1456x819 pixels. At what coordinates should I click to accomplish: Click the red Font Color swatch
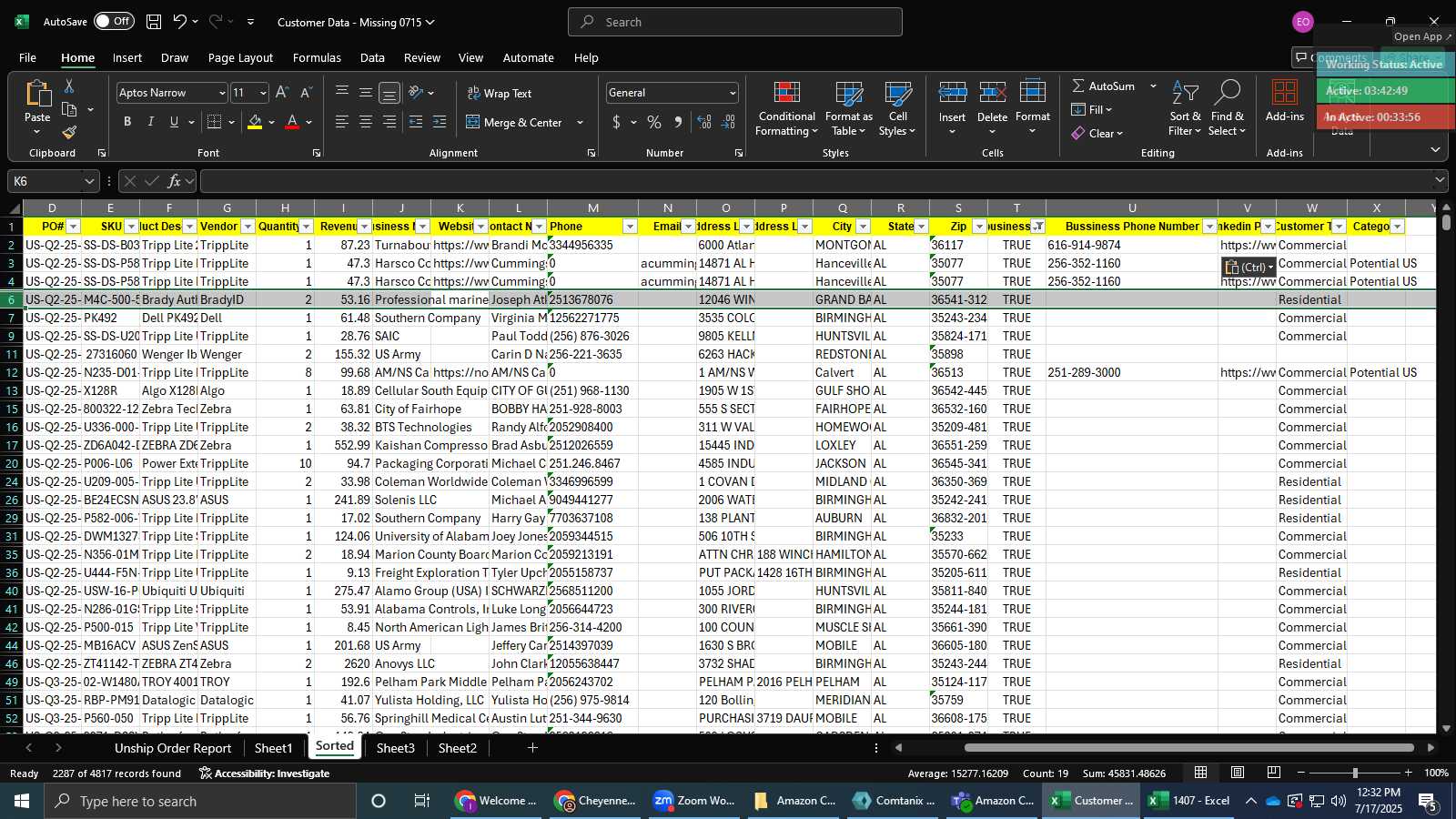click(292, 122)
